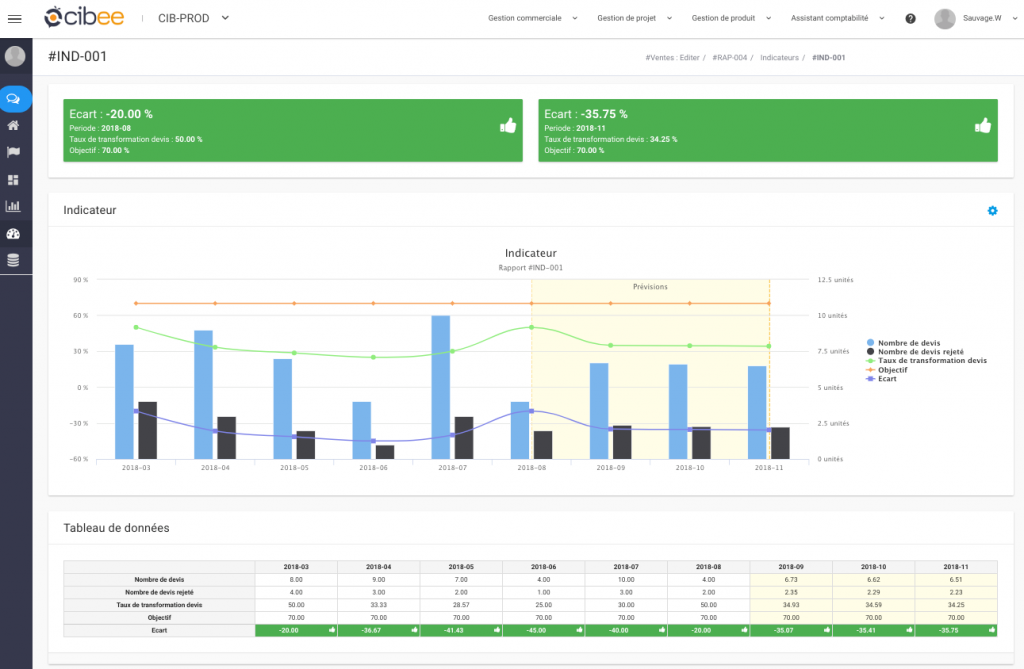Click the 2018-06 column header in the table
Screen dimensions: 1024x669
point(543,567)
